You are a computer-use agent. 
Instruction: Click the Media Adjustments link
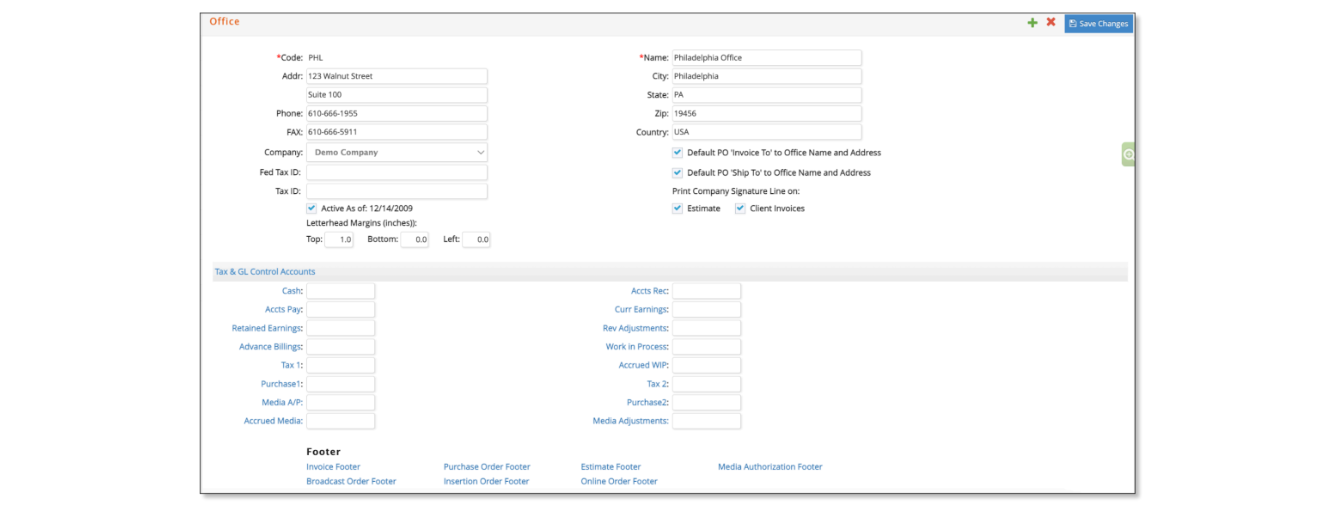[631, 421]
